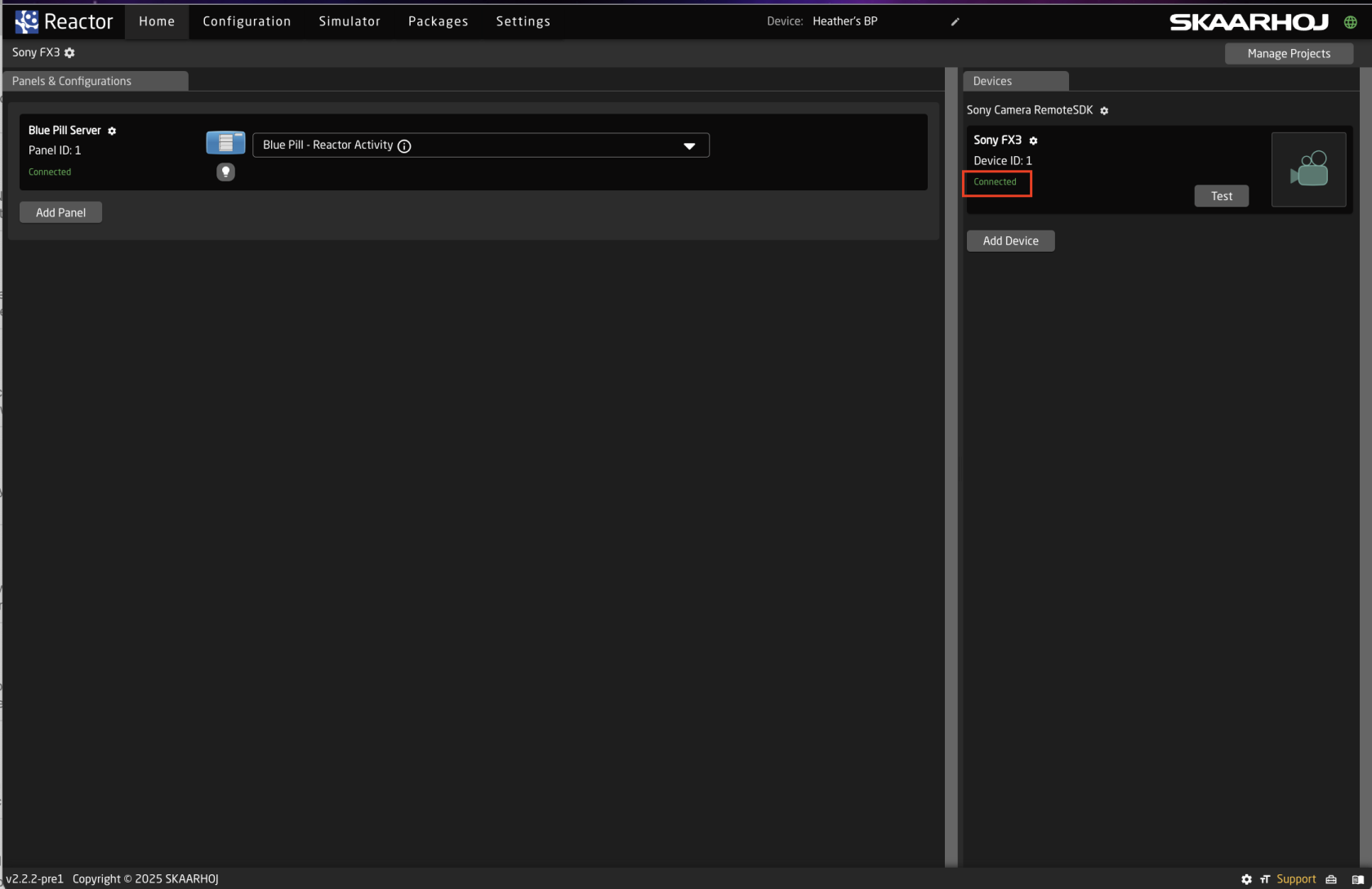The width and height of the screenshot is (1372, 889).
Task: Click the Test button for Sony FX3
Action: 1222,196
